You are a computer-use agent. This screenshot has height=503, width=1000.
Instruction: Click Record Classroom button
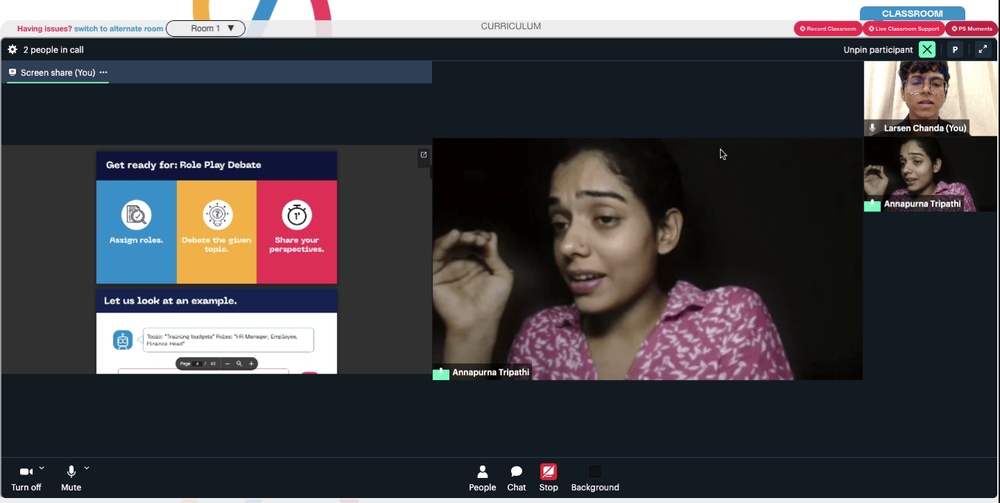(828, 29)
